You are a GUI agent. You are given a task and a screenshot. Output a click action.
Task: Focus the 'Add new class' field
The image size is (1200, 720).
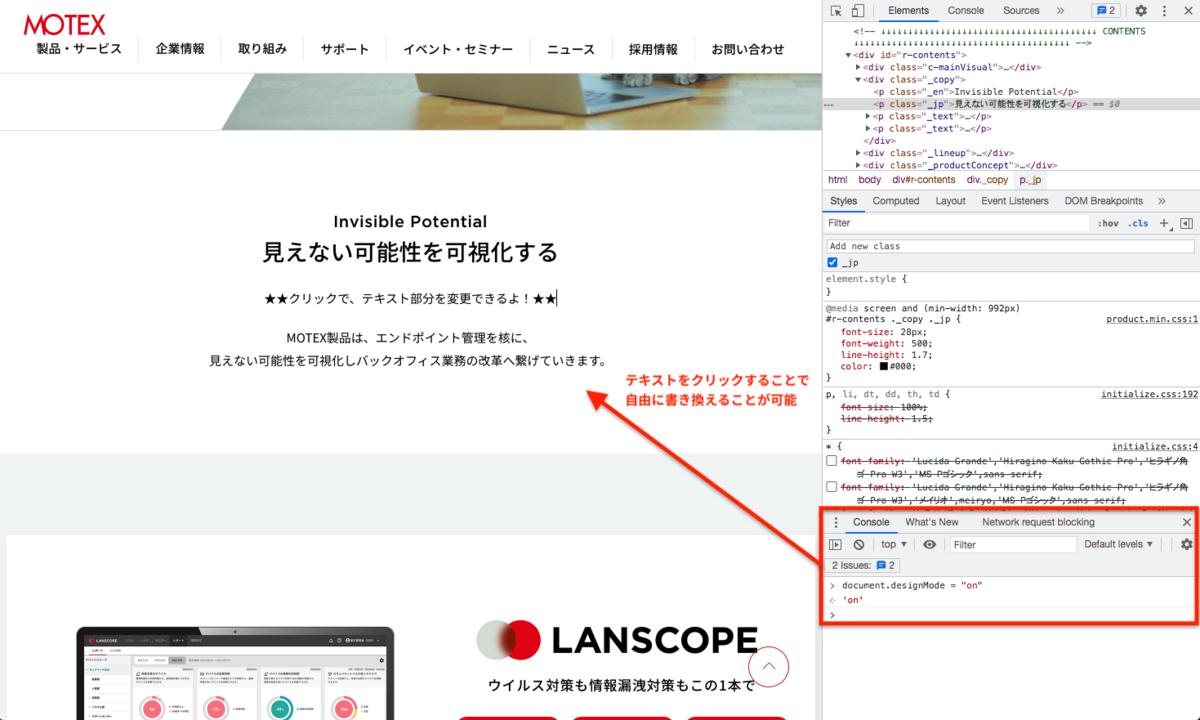coord(1010,246)
